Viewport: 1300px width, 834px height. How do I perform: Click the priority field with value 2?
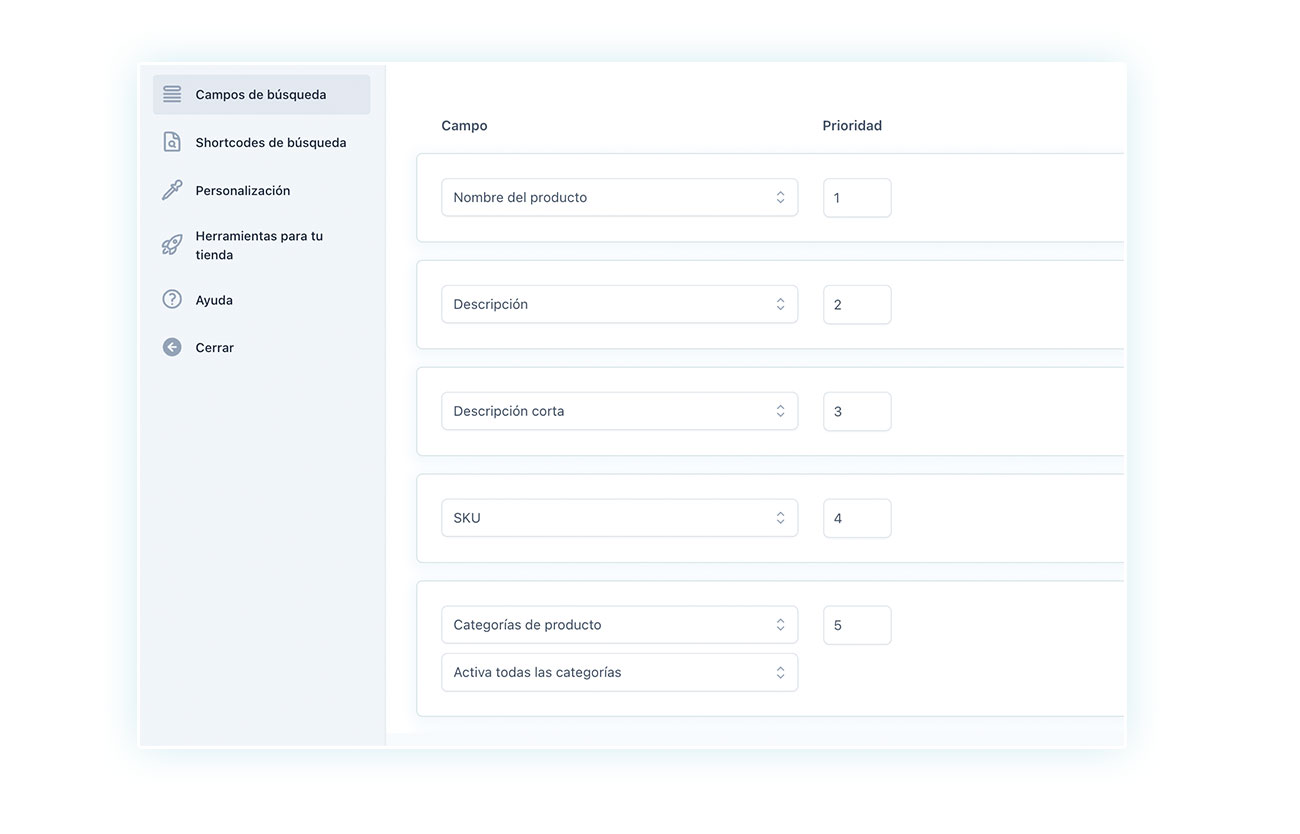857,304
